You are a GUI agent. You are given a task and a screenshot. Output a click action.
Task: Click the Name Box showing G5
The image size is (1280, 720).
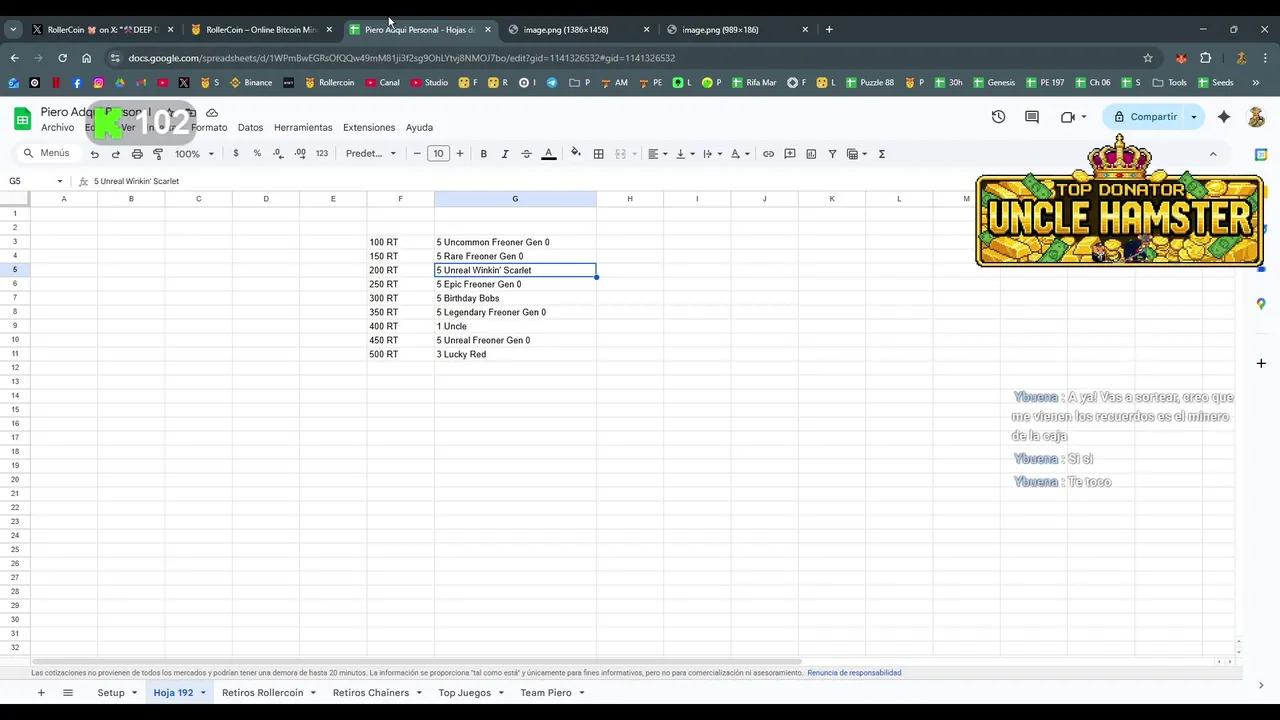pyautogui.click(x=36, y=181)
